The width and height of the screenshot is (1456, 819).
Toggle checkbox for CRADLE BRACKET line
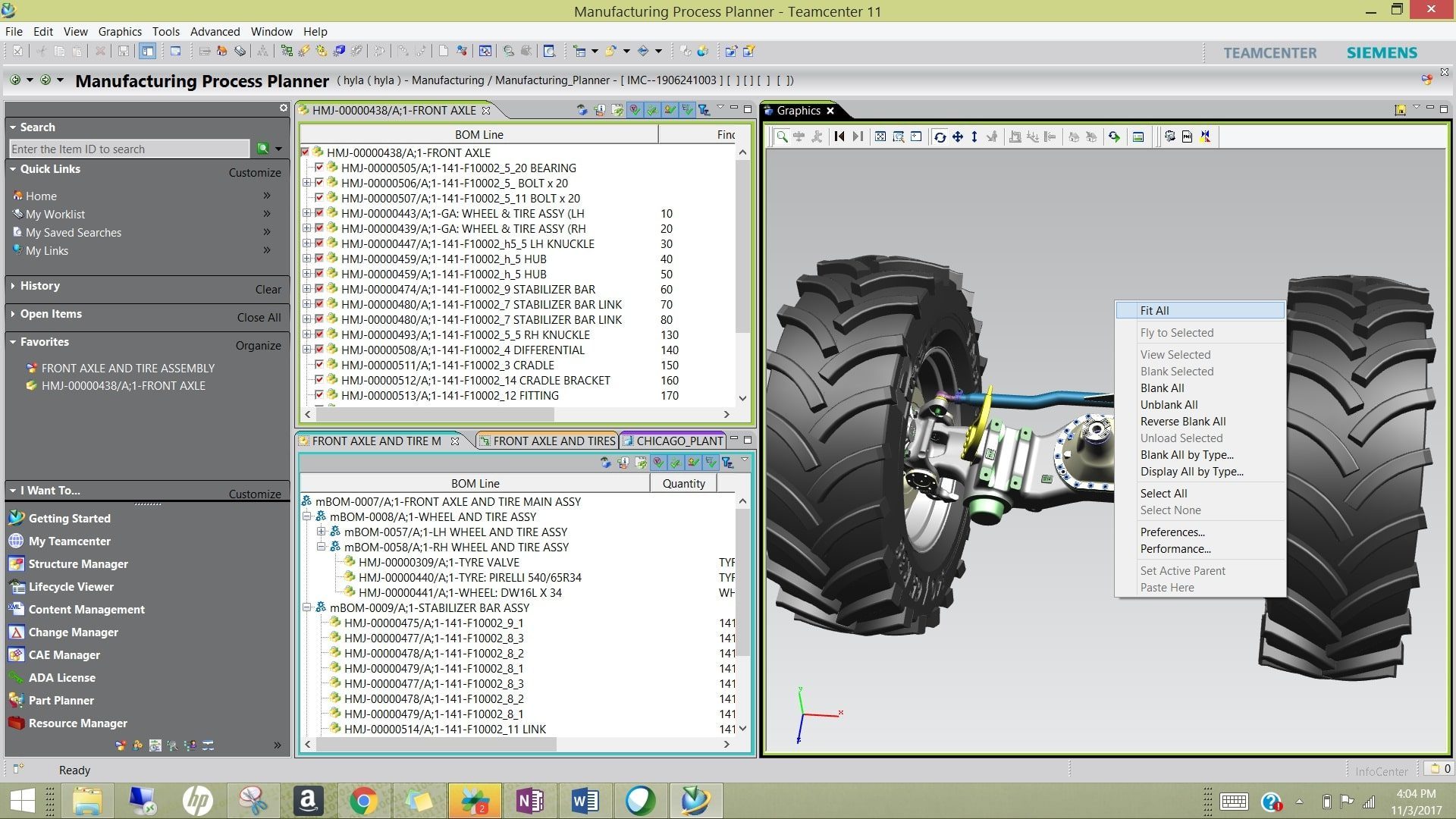click(x=319, y=380)
